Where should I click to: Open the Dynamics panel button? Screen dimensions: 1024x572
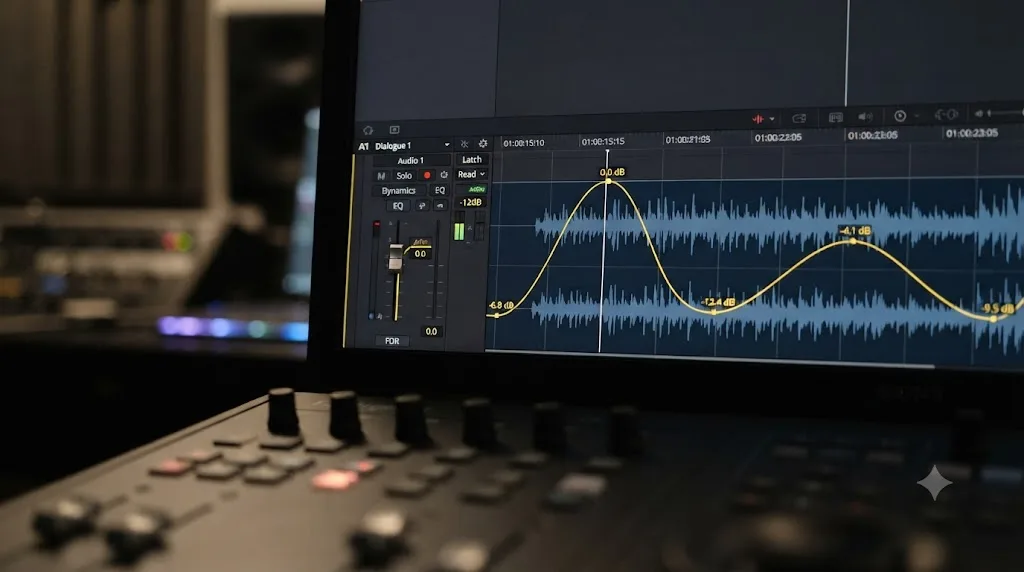click(x=398, y=191)
